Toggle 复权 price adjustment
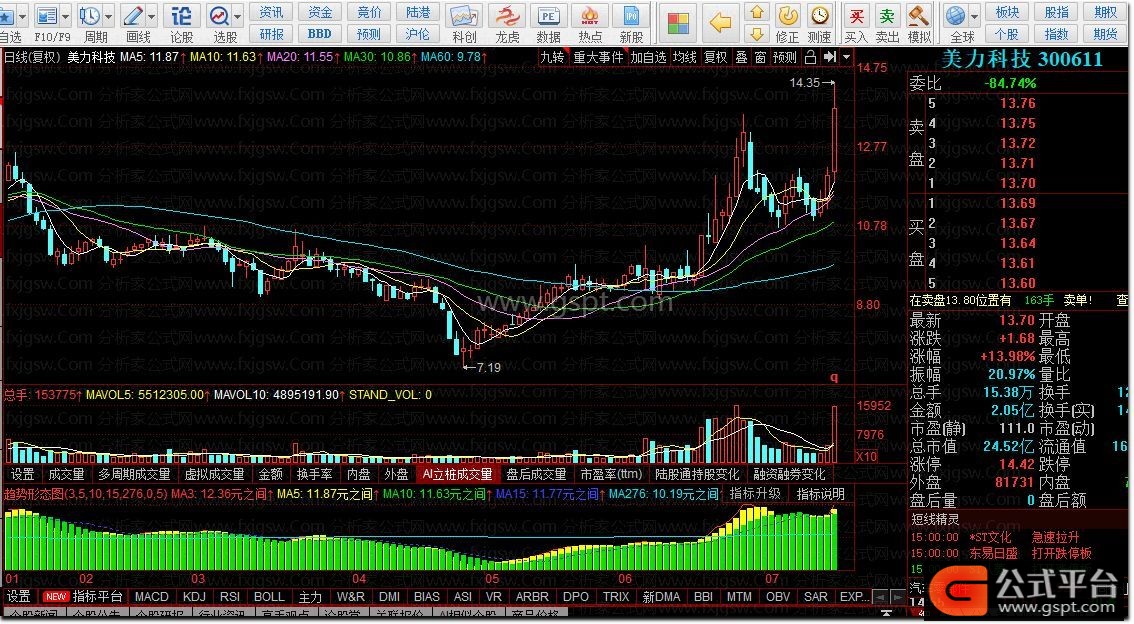 (x=715, y=57)
